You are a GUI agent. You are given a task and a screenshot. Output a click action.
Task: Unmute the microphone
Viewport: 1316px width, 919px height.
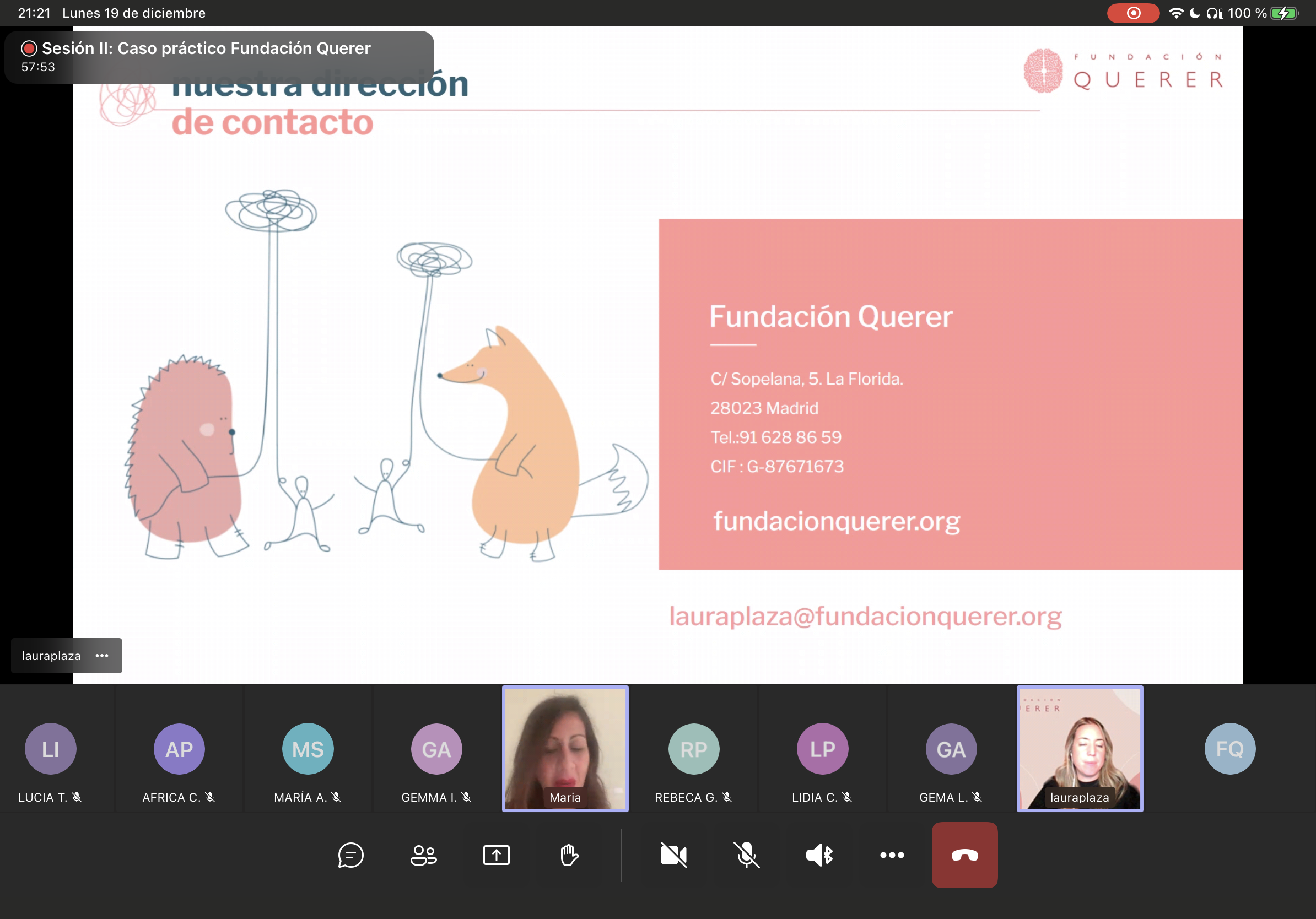(x=746, y=855)
